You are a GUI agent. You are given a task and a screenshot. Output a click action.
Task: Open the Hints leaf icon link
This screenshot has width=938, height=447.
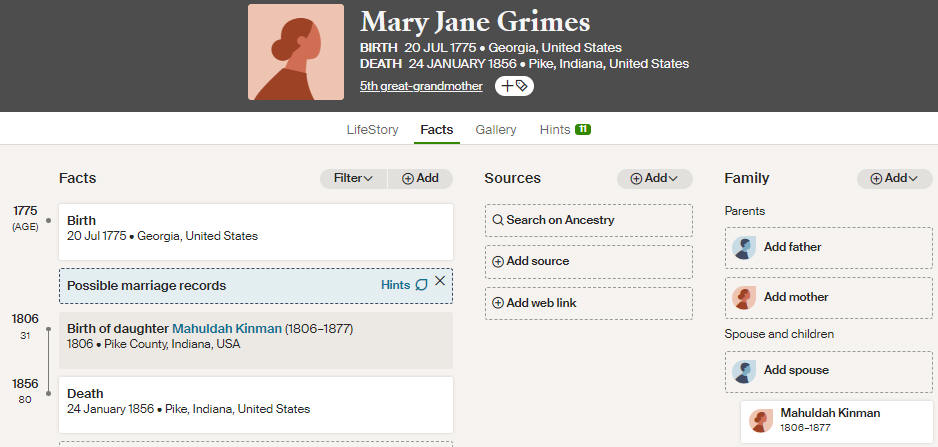pos(422,285)
